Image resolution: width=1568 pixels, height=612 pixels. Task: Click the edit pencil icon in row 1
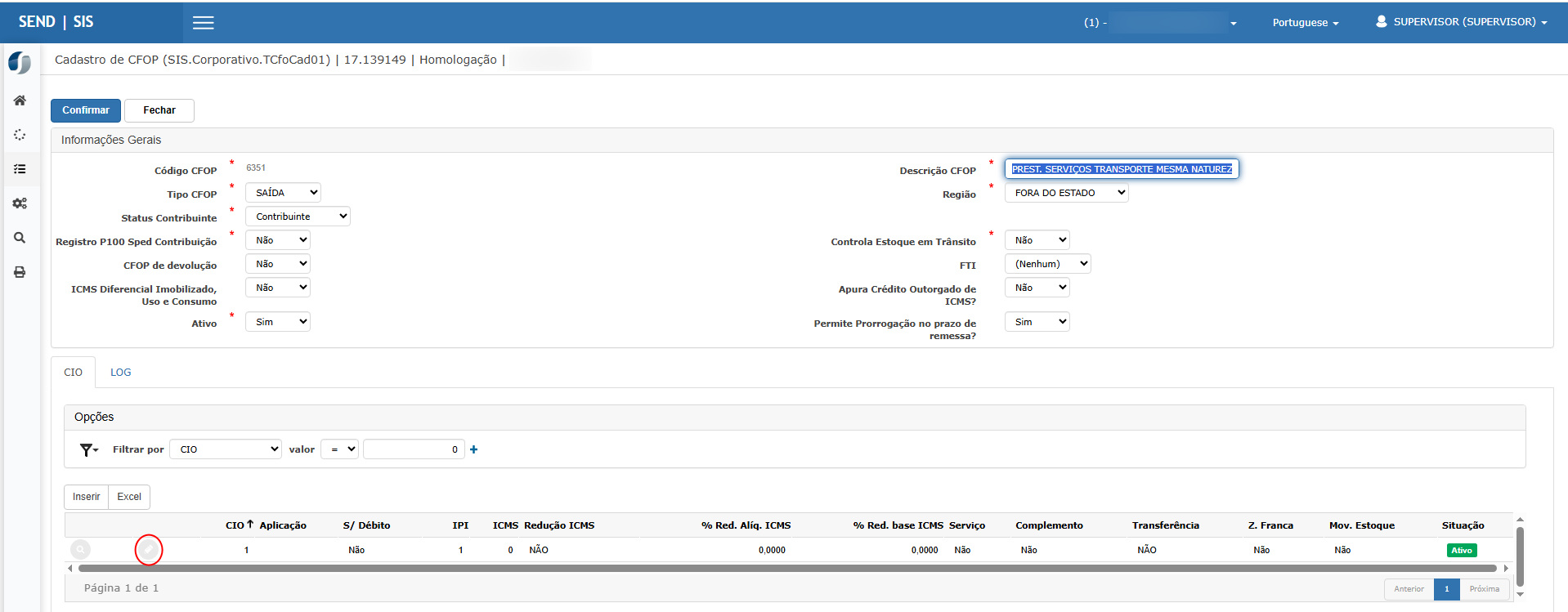[x=149, y=550]
